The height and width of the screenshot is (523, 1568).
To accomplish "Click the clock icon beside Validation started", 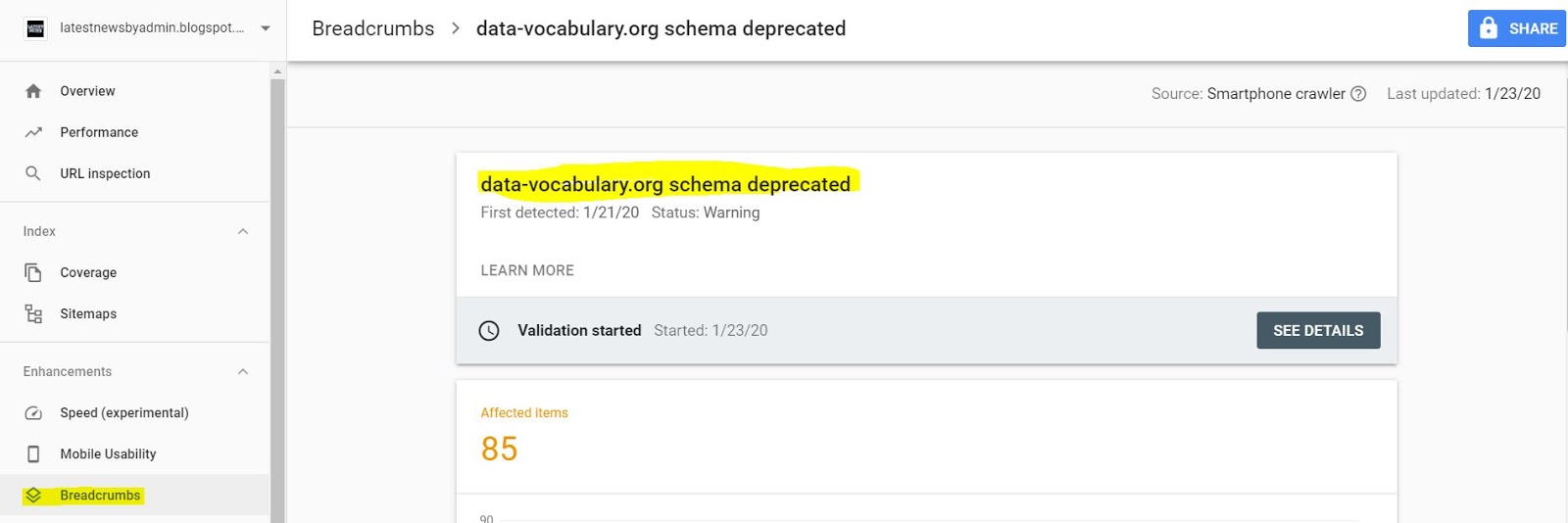I will (x=489, y=331).
